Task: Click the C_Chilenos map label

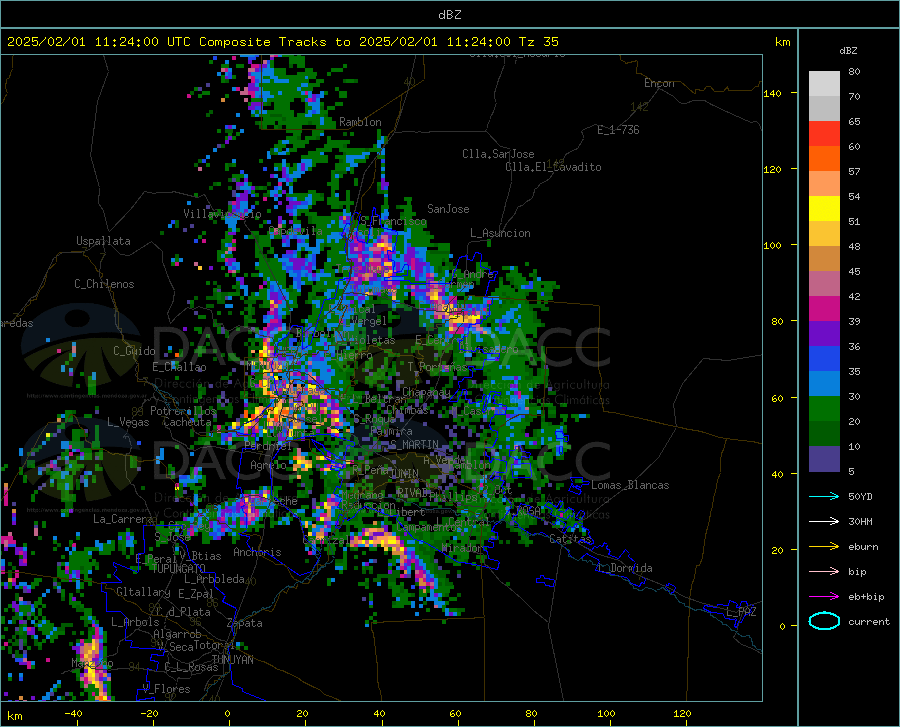Action: 104,284
